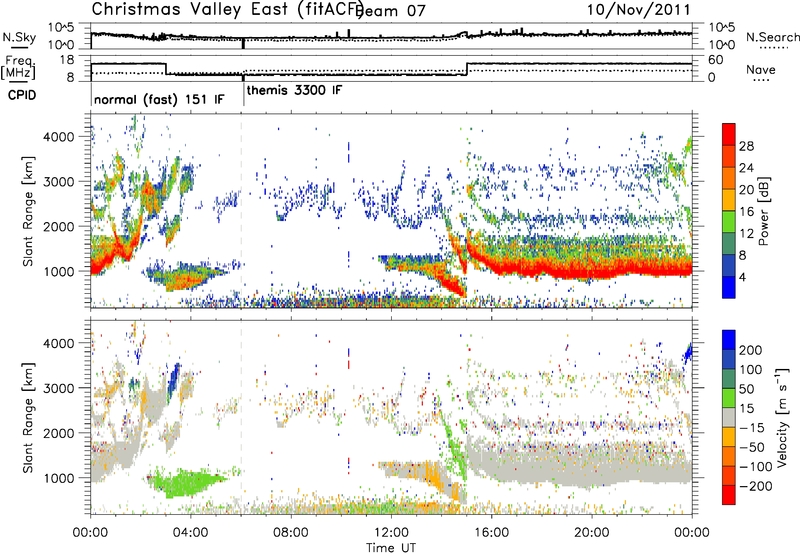Pick the bright green Velocity colorbar segment
The height and width of the screenshot is (554, 800).
point(729,399)
